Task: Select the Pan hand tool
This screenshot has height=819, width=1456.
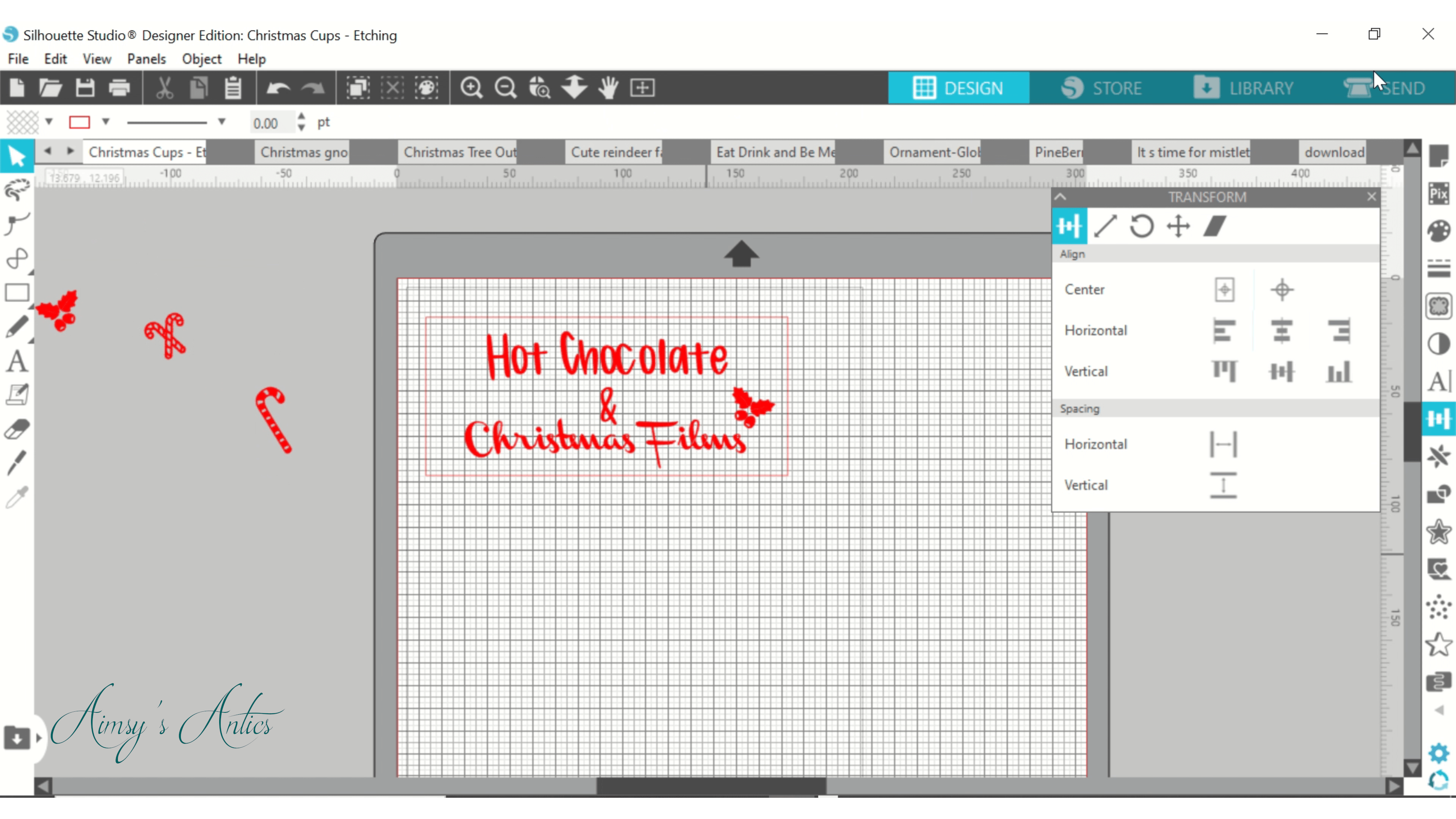Action: click(608, 88)
